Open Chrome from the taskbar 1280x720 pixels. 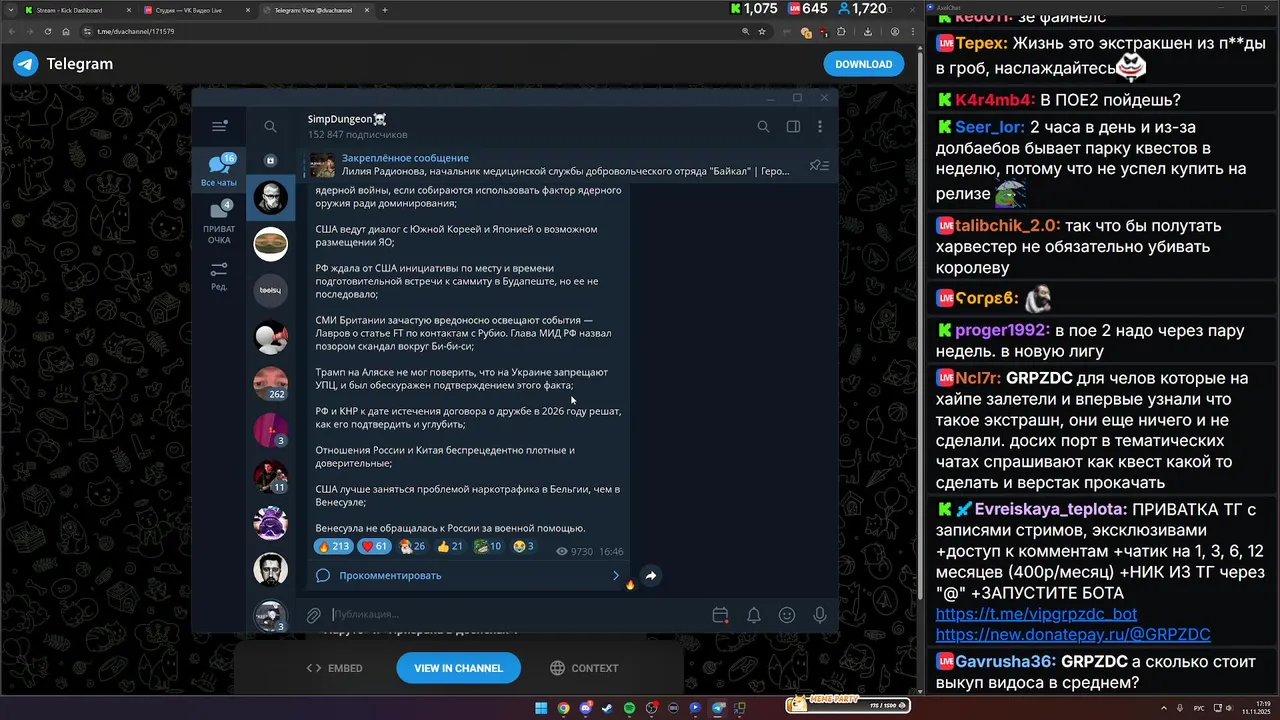[x=563, y=708]
